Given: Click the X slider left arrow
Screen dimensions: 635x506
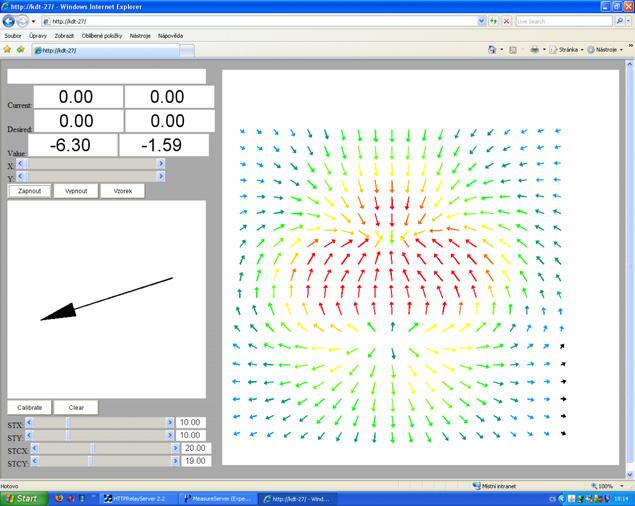Looking at the screenshot, I should [x=21, y=164].
